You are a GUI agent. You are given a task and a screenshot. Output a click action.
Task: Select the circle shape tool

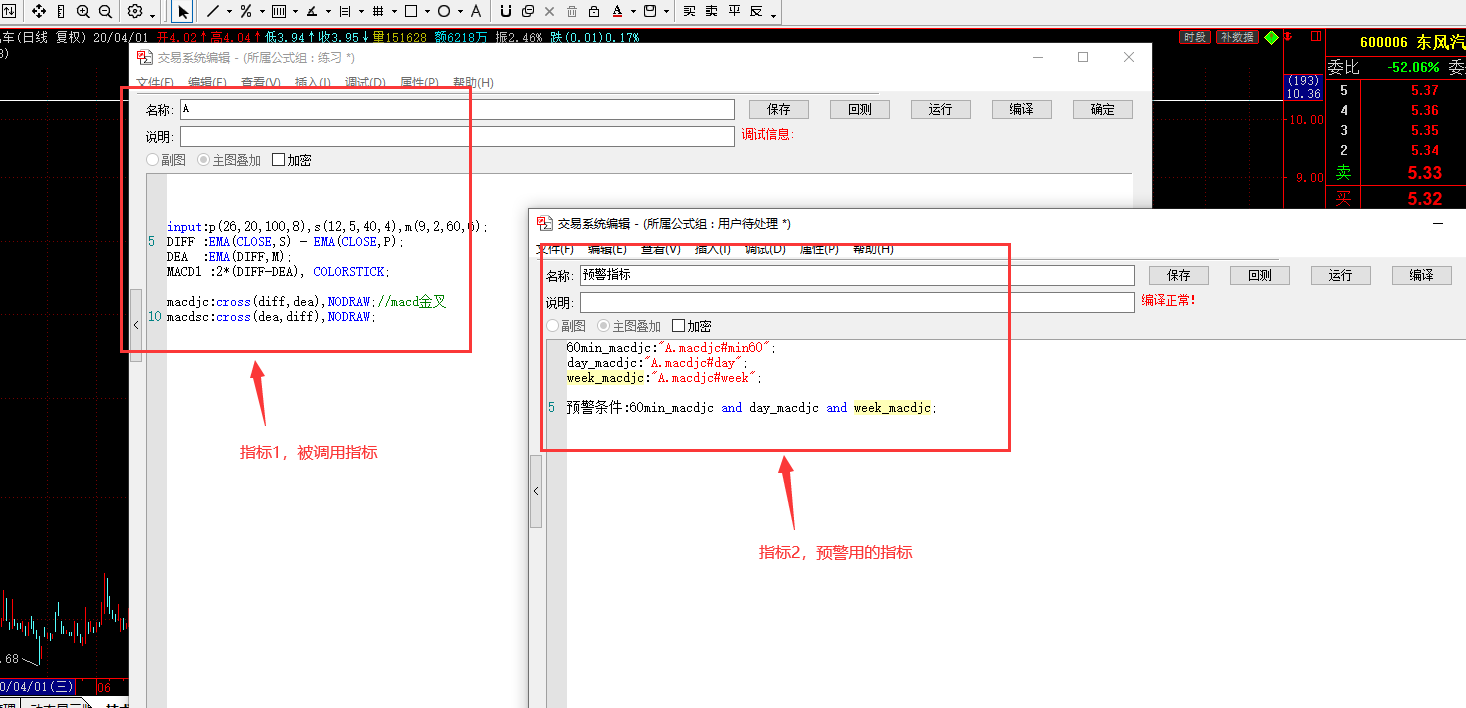pyautogui.click(x=444, y=12)
